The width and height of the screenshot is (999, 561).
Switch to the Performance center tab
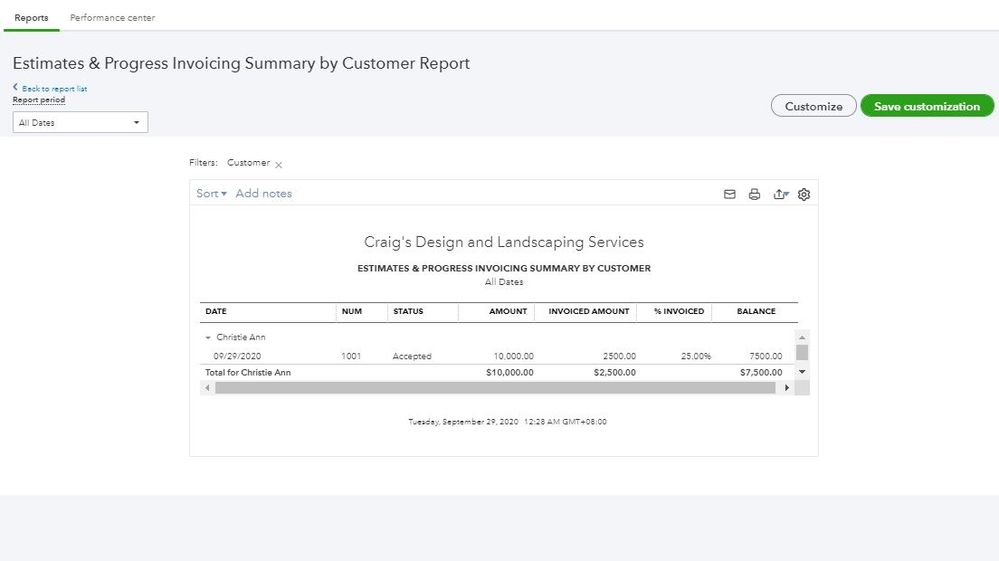[x=112, y=18]
